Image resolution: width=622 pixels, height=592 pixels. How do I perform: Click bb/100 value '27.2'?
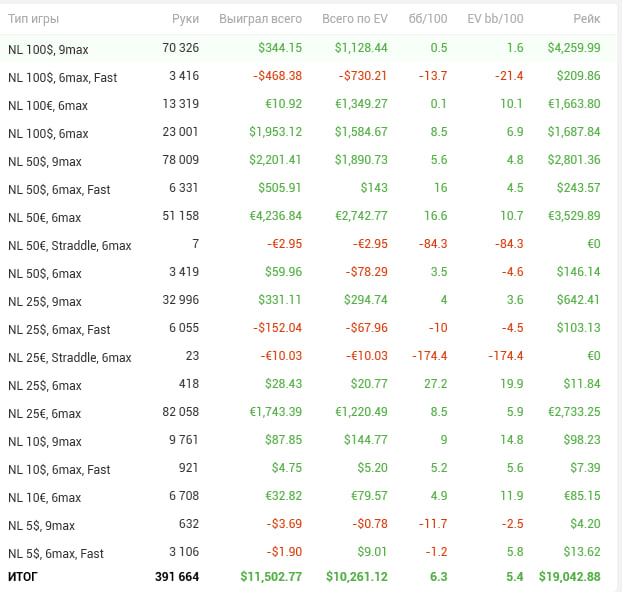click(436, 384)
